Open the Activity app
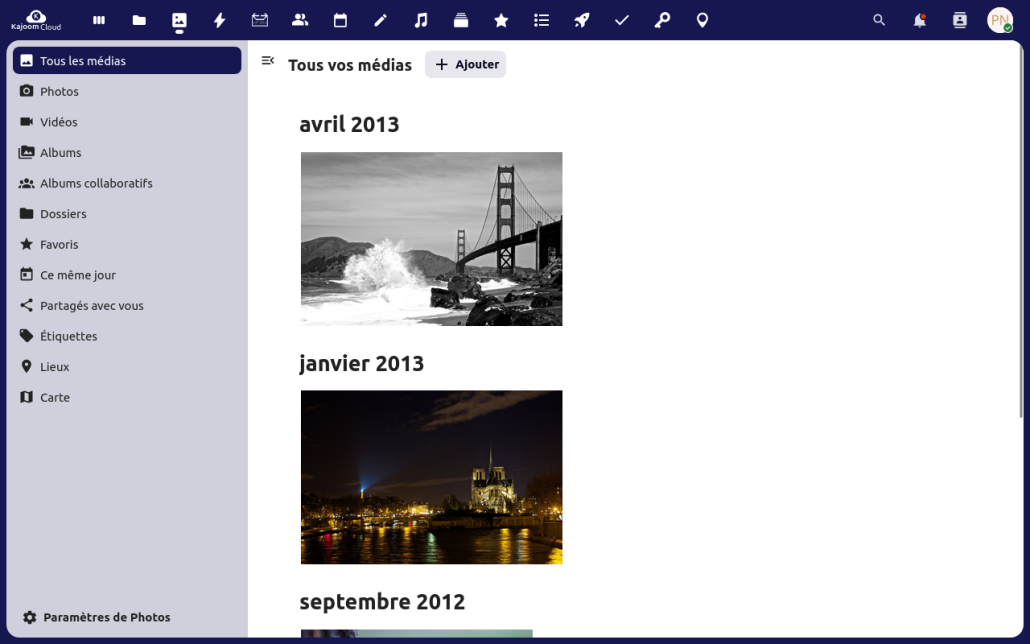 219,20
